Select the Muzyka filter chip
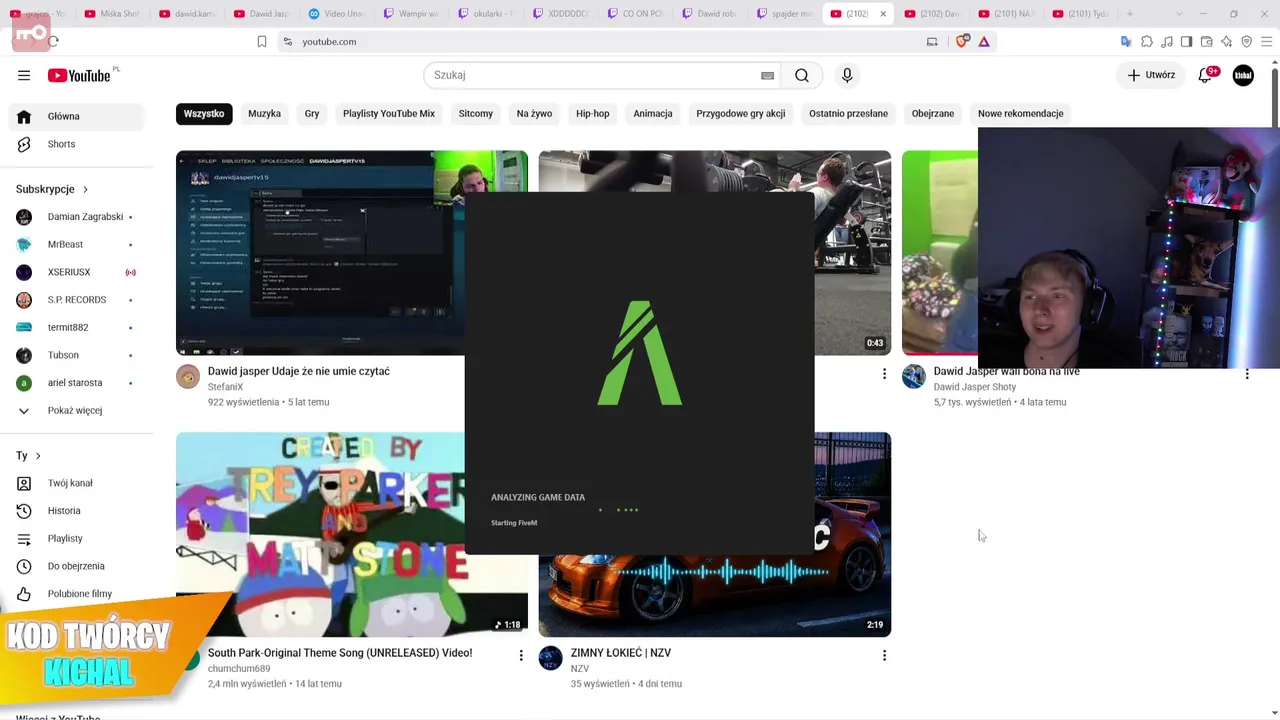The image size is (1280, 720). pyautogui.click(x=264, y=113)
